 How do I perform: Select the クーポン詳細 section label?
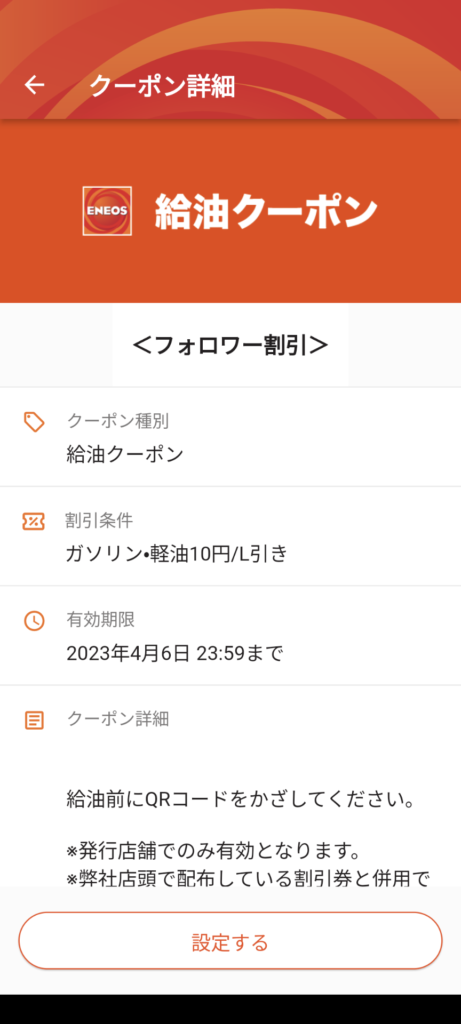(x=118, y=719)
